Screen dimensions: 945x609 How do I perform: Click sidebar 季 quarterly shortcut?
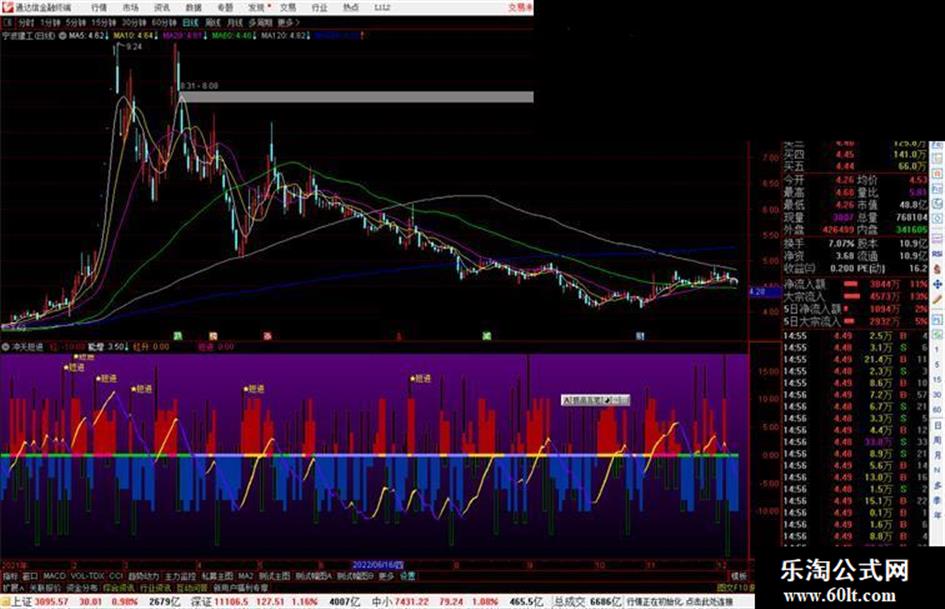pos(938,500)
